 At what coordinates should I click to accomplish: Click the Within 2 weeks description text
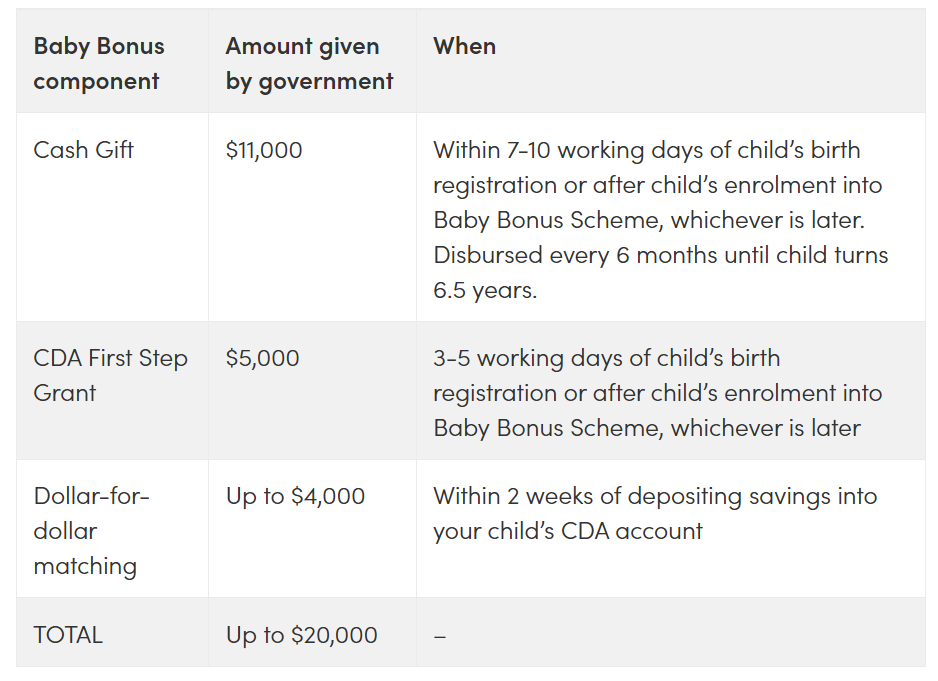click(x=655, y=513)
